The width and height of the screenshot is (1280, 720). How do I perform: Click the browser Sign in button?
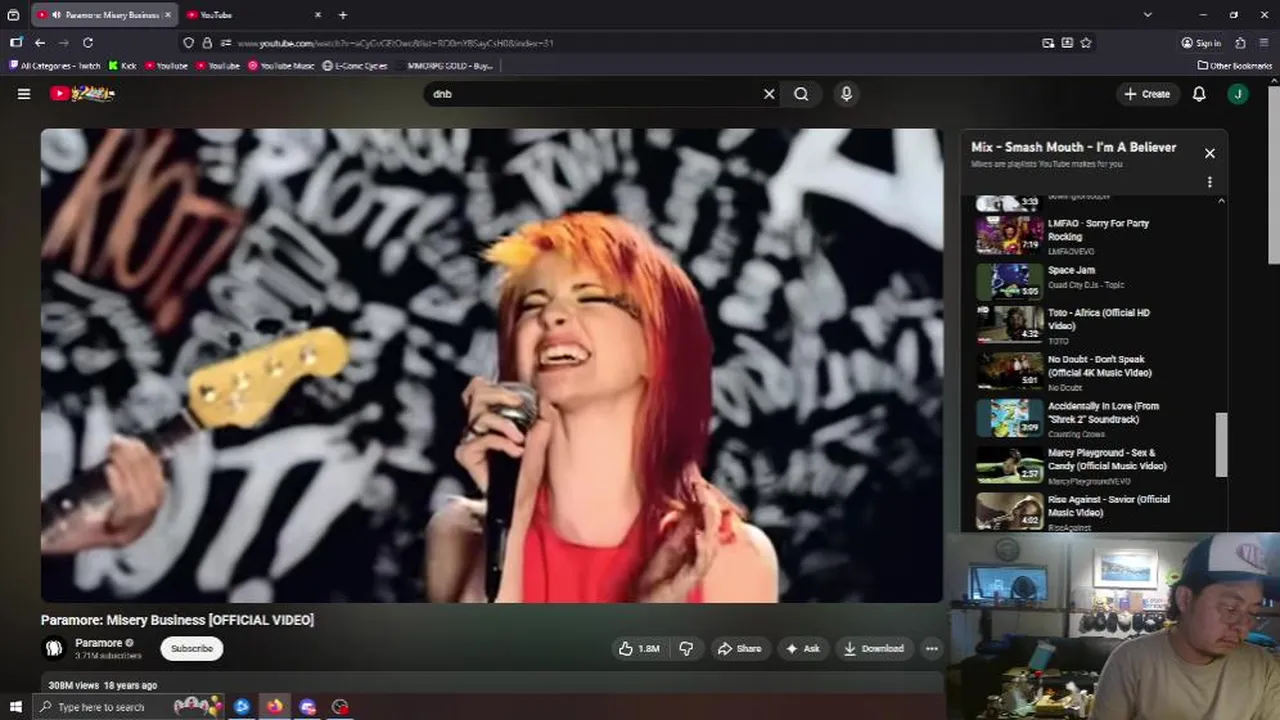[1201, 43]
